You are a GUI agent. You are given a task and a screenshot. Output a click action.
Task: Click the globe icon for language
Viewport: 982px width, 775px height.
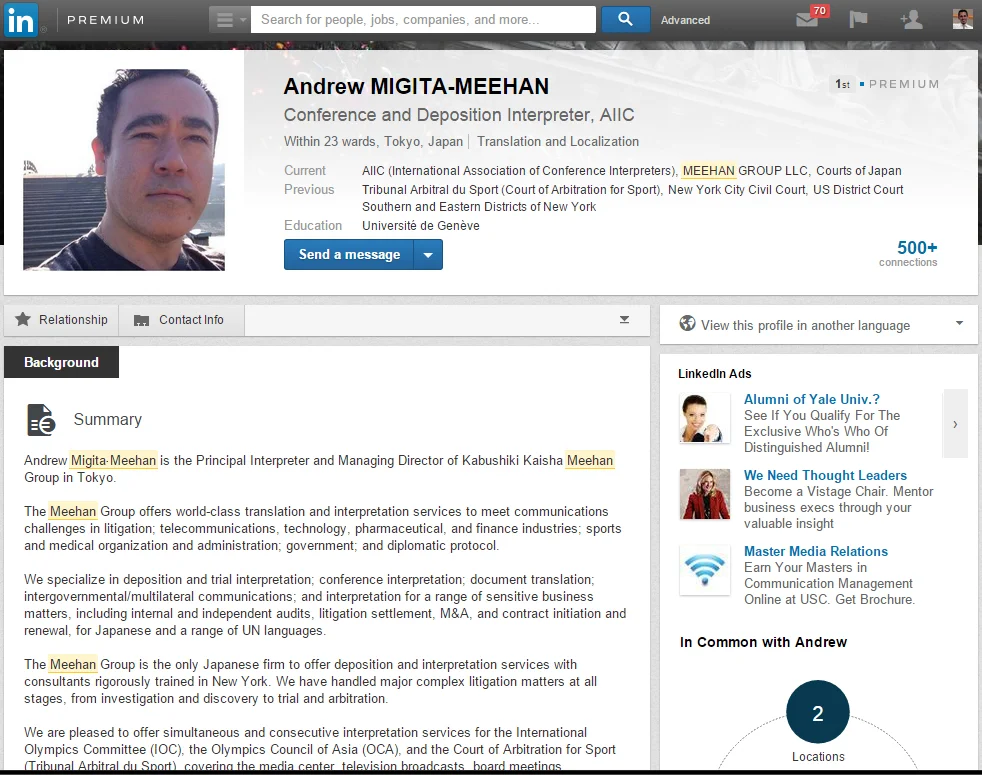coord(688,324)
